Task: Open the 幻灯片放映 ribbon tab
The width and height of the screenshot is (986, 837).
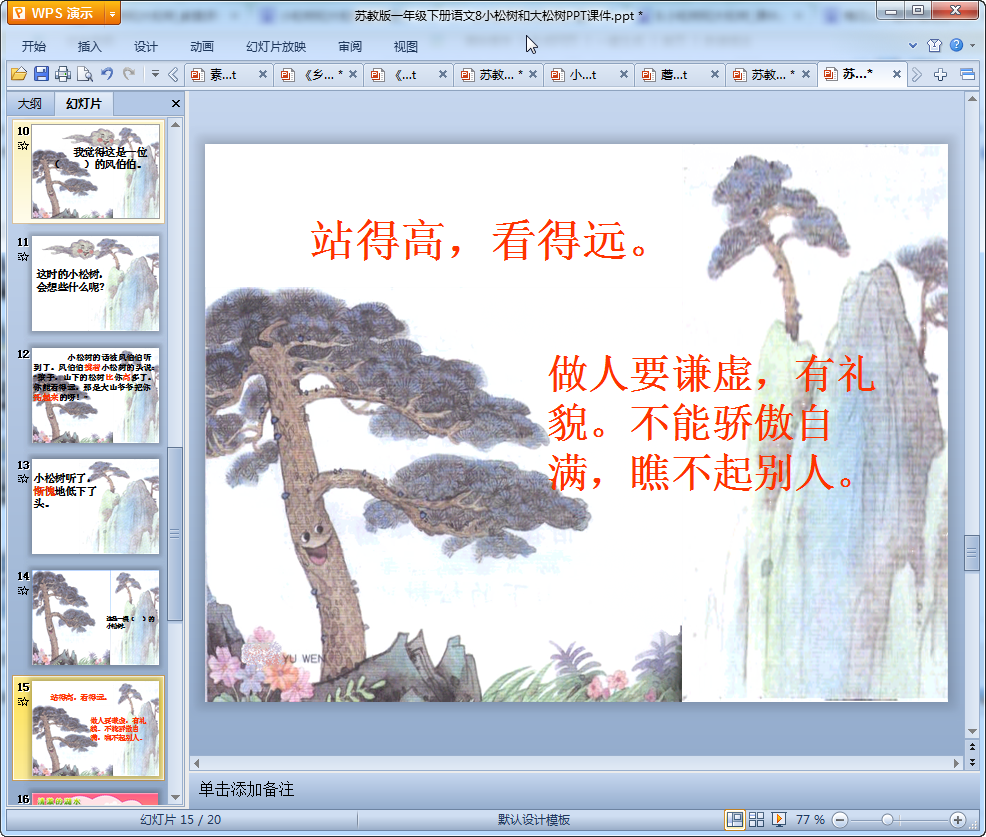Action: click(276, 47)
